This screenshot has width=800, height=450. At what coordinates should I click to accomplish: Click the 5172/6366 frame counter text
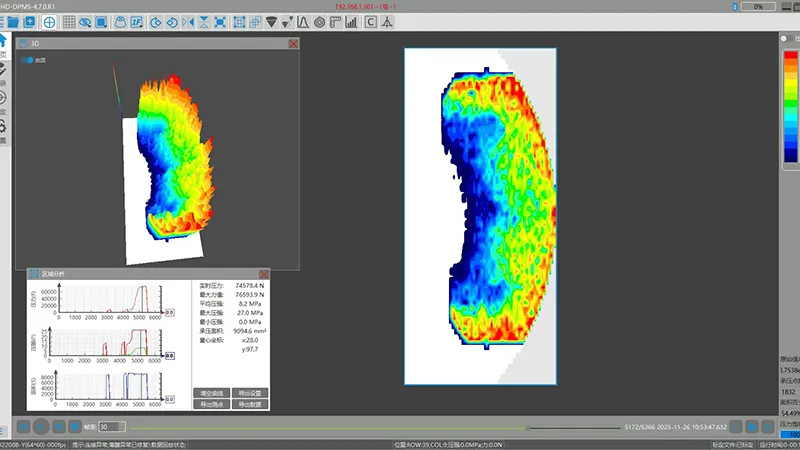pyautogui.click(x=639, y=427)
